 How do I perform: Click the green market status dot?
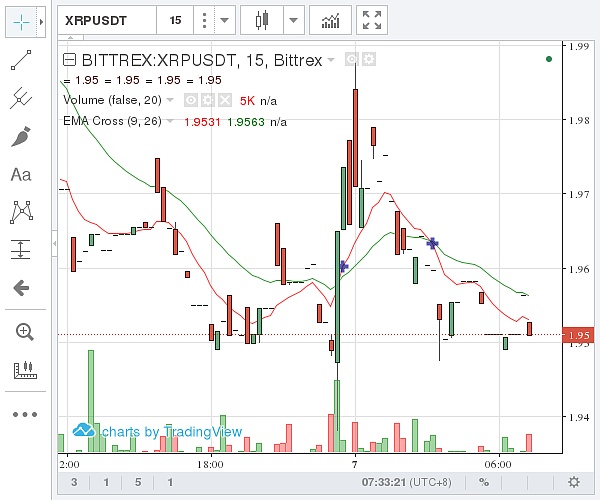[549, 59]
